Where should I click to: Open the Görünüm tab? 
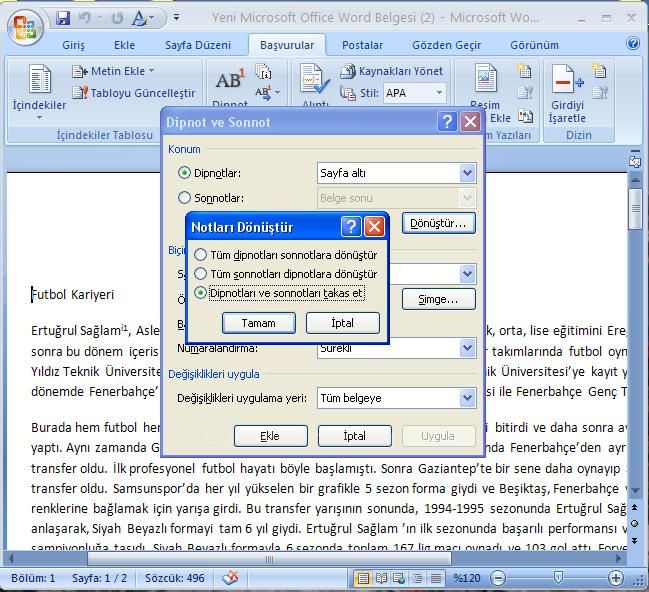[x=534, y=45]
